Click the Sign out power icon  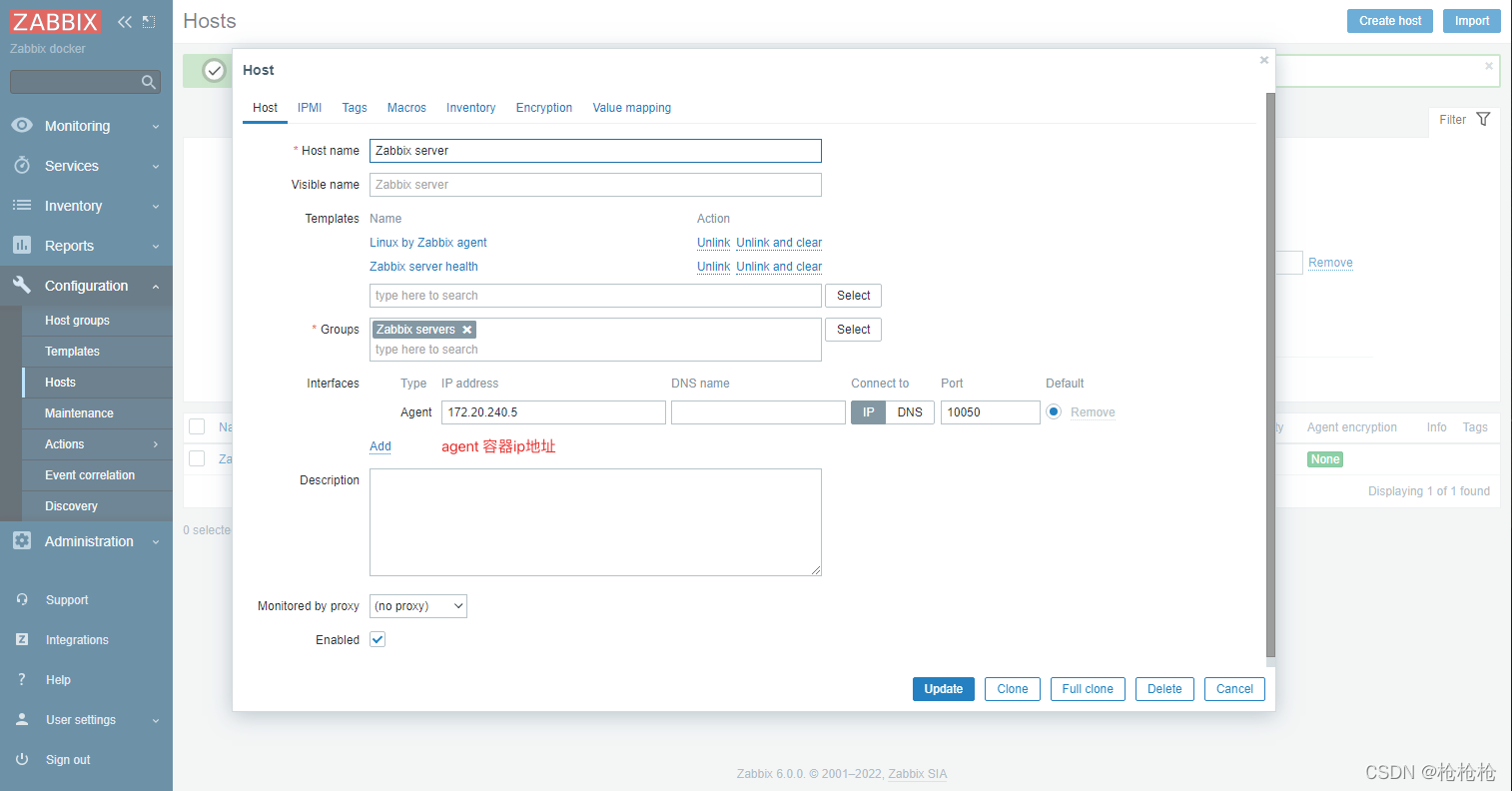22,759
